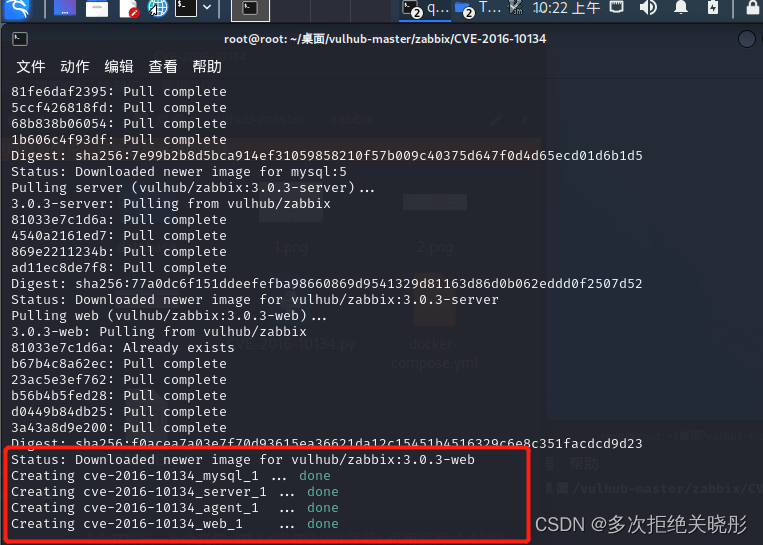Click the line '3.0.3-server: Pulling from vulhub/zabbix'
This screenshot has width=763, height=545.
point(171,203)
